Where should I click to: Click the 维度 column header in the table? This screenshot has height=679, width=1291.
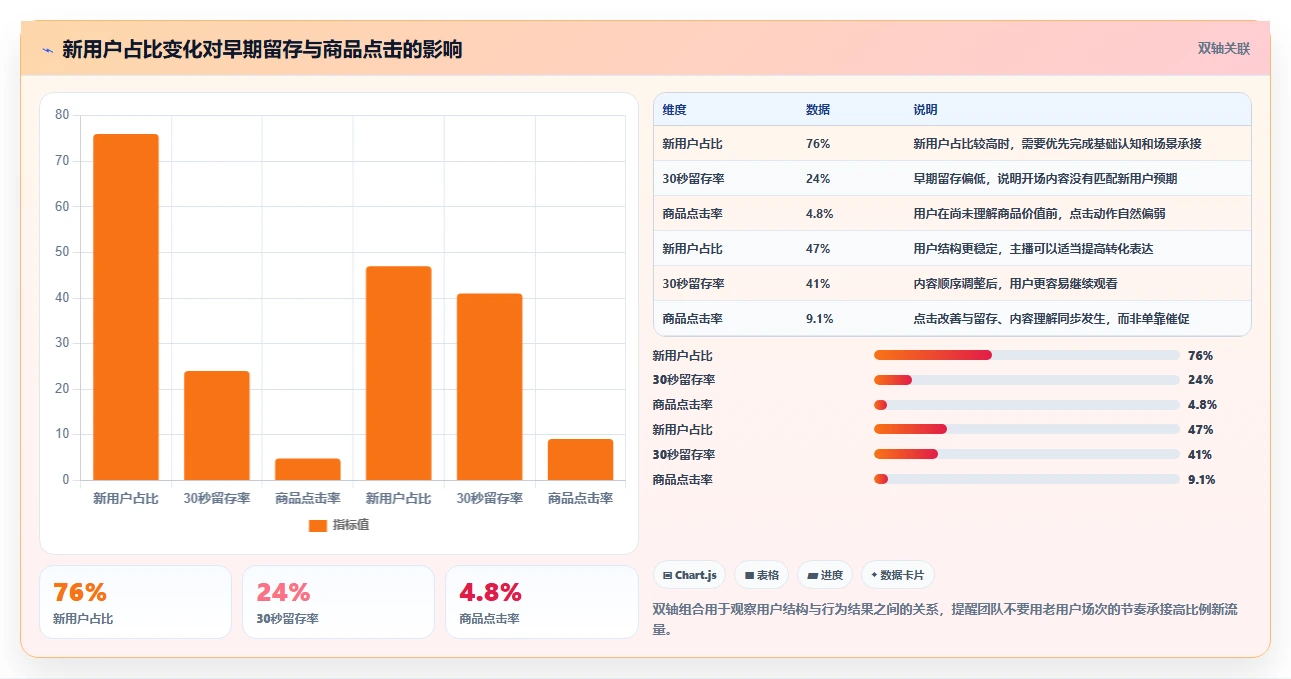coord(674,110)
